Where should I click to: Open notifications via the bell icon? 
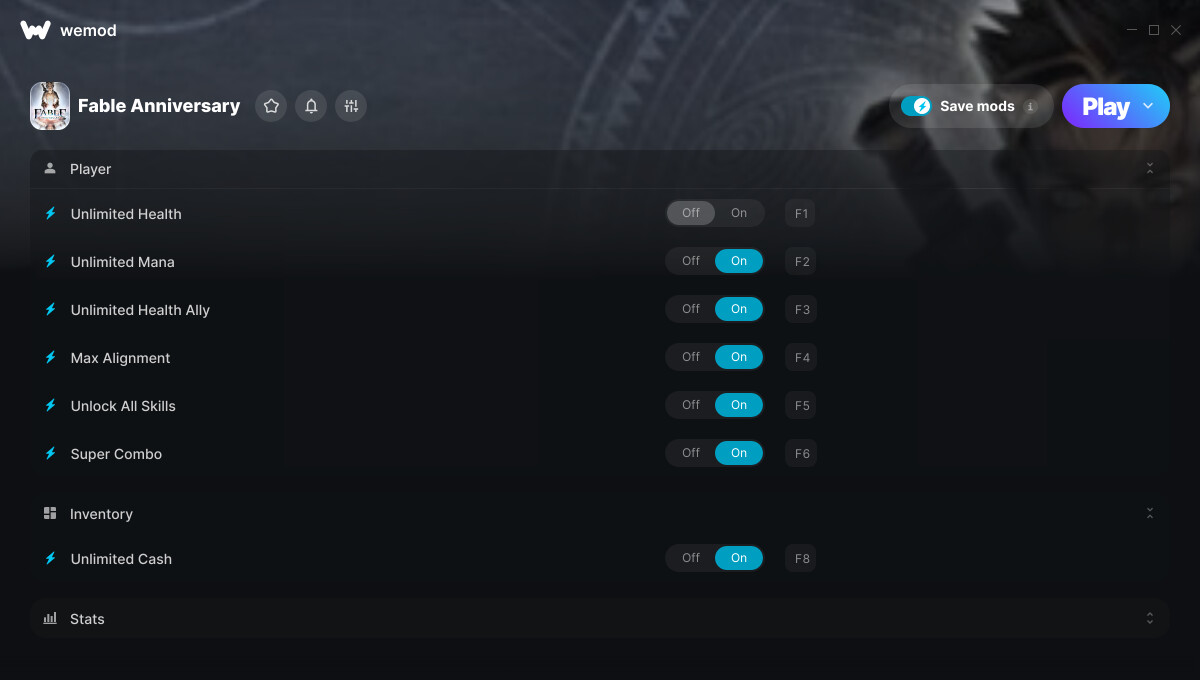311,106
